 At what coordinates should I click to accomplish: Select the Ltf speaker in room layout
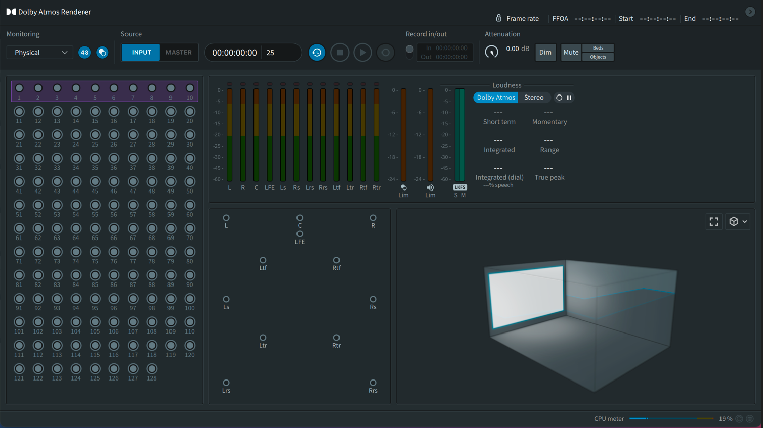point(263,260)
